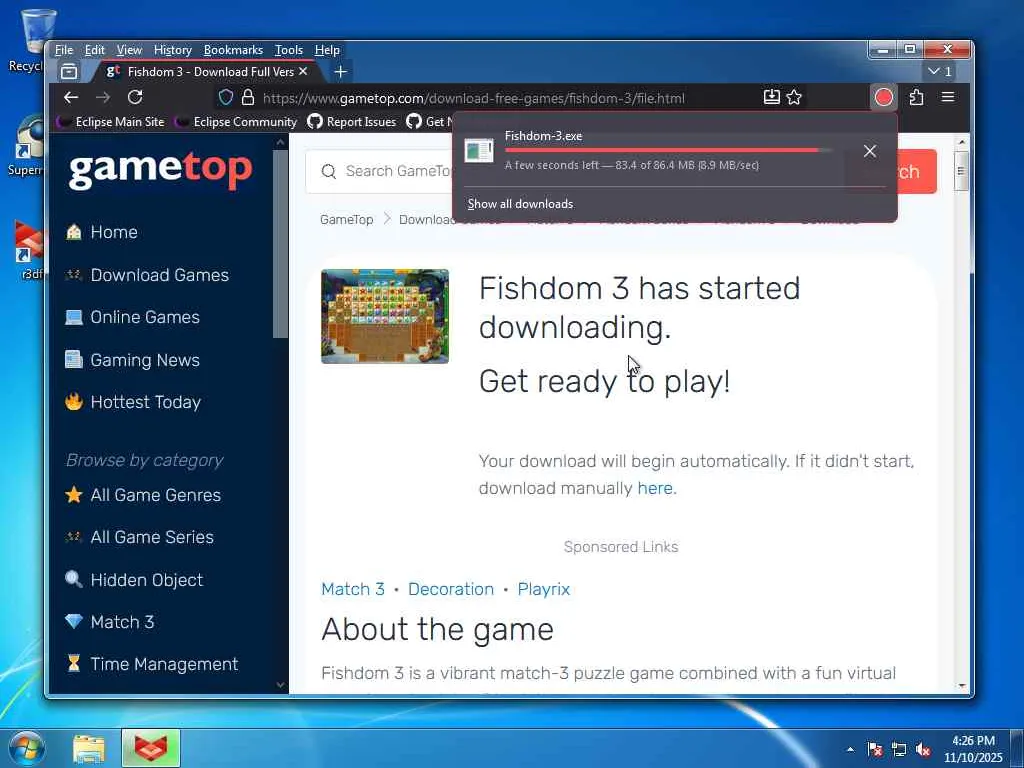Viewport: 1024px width, 768px height.
Task: Open the Decoration tag link
Action: pyautogui.click(x=451, y=589)
